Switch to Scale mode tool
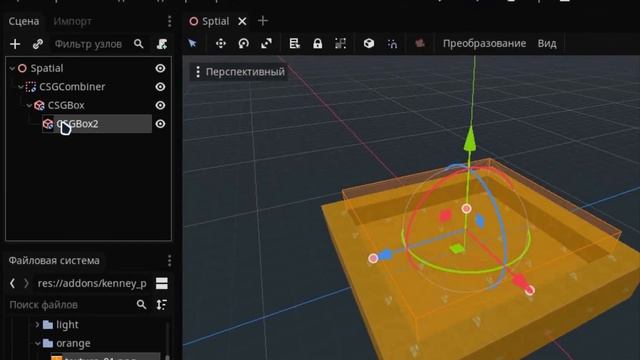The width and height of the screenshot is (640, 360). [x=267, y=43]
